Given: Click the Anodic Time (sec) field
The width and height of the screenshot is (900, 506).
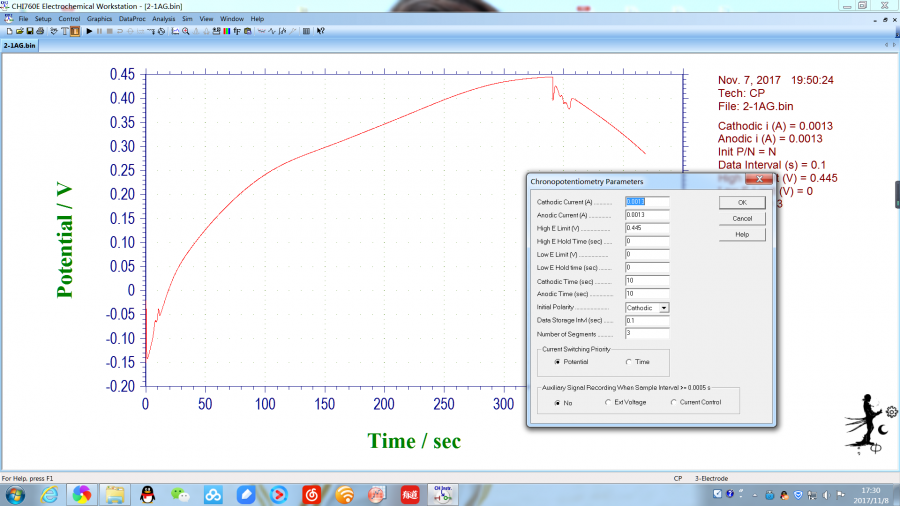Looking at the screenshot, I should coord(647,294).
